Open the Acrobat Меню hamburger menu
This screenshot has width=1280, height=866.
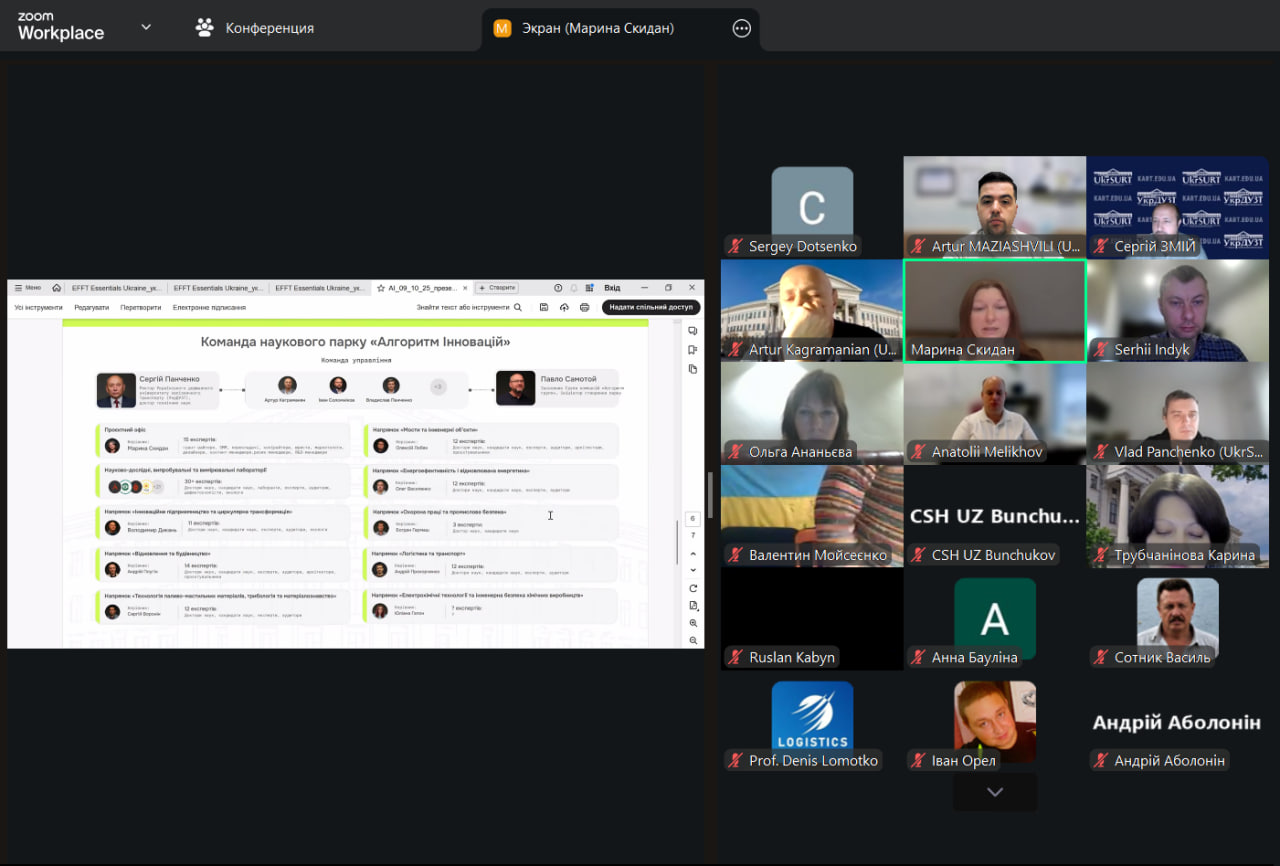(28, 288)
